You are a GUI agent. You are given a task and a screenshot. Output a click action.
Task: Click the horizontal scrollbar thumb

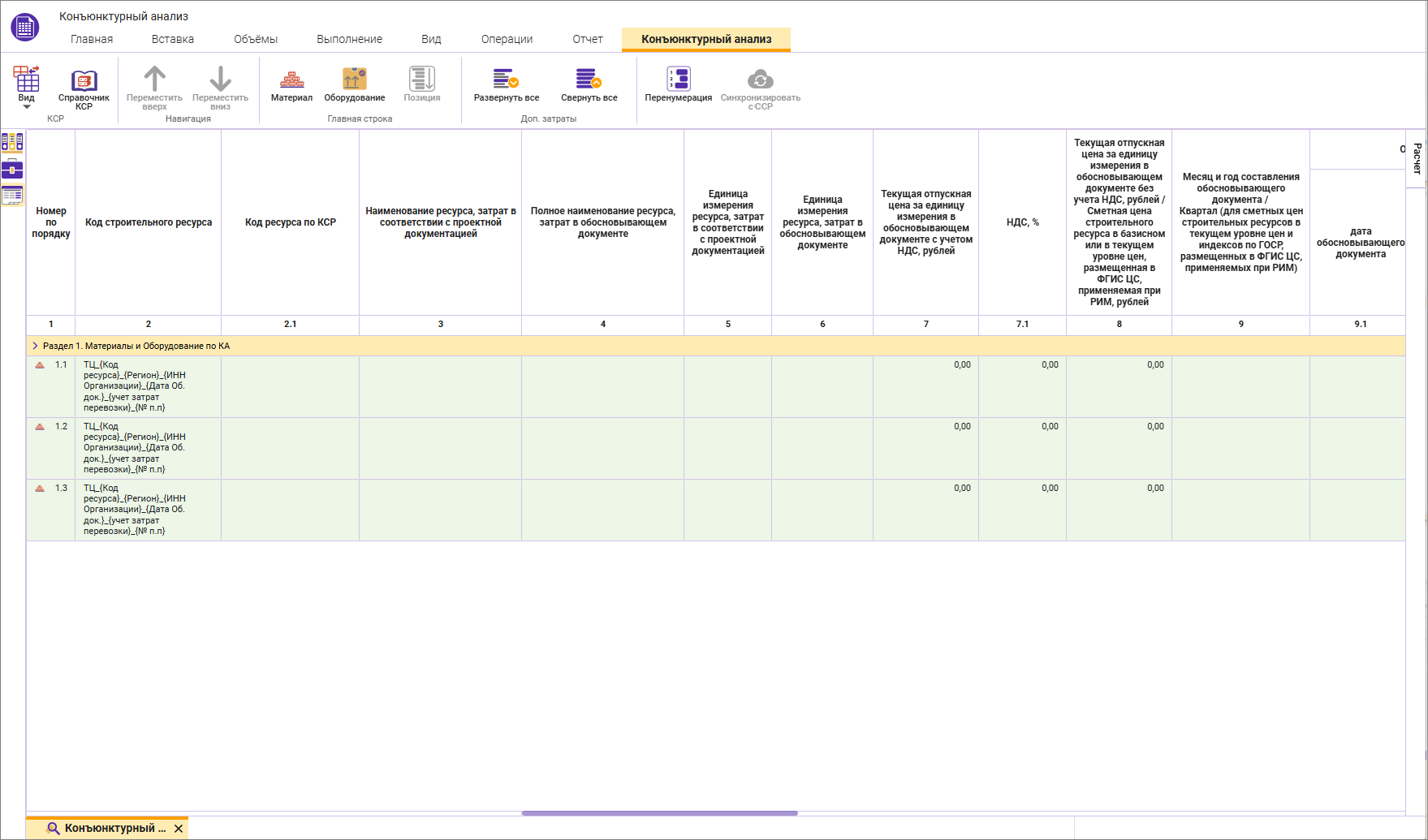pos(659,812)
